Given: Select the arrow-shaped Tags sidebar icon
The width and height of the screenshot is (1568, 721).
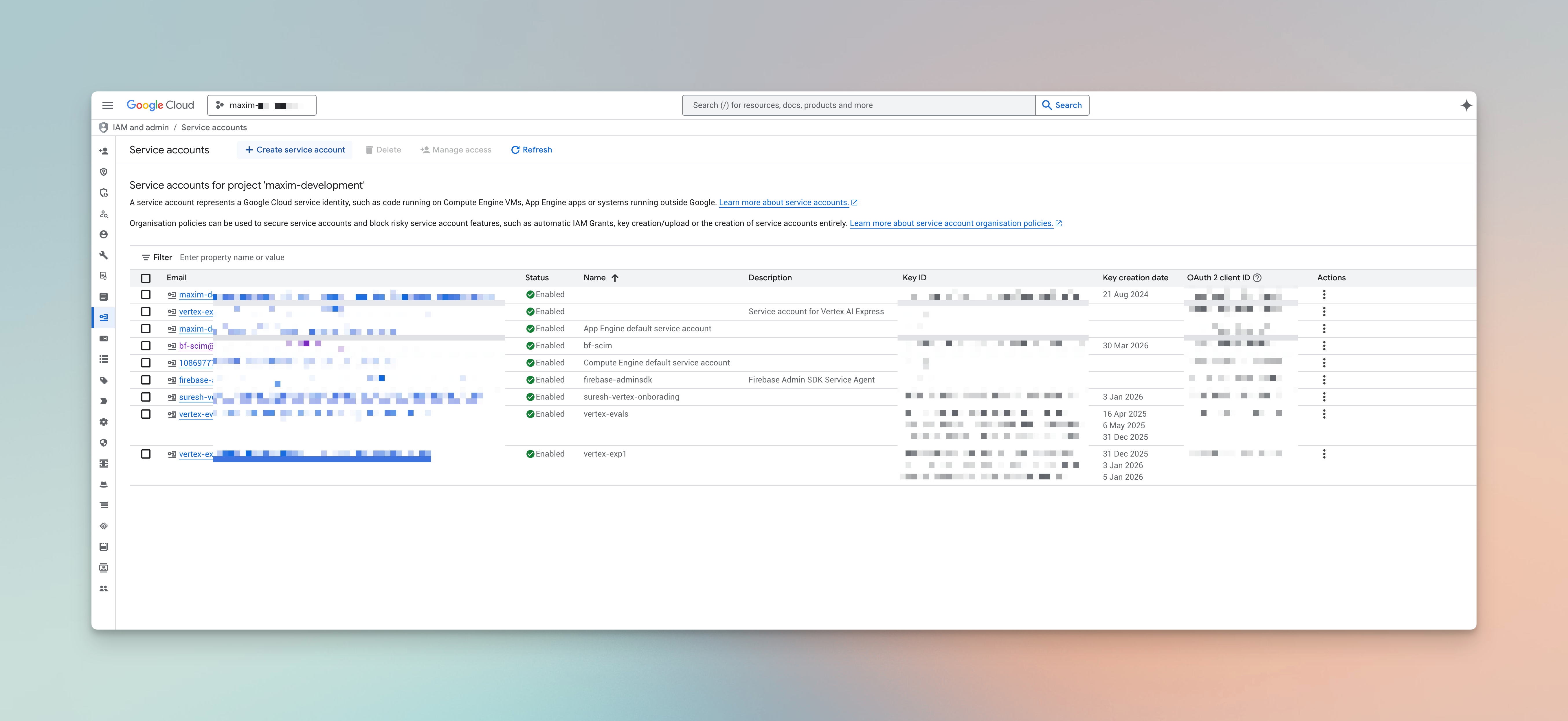Looking at the screenshot, I should [x=104, y=401].
